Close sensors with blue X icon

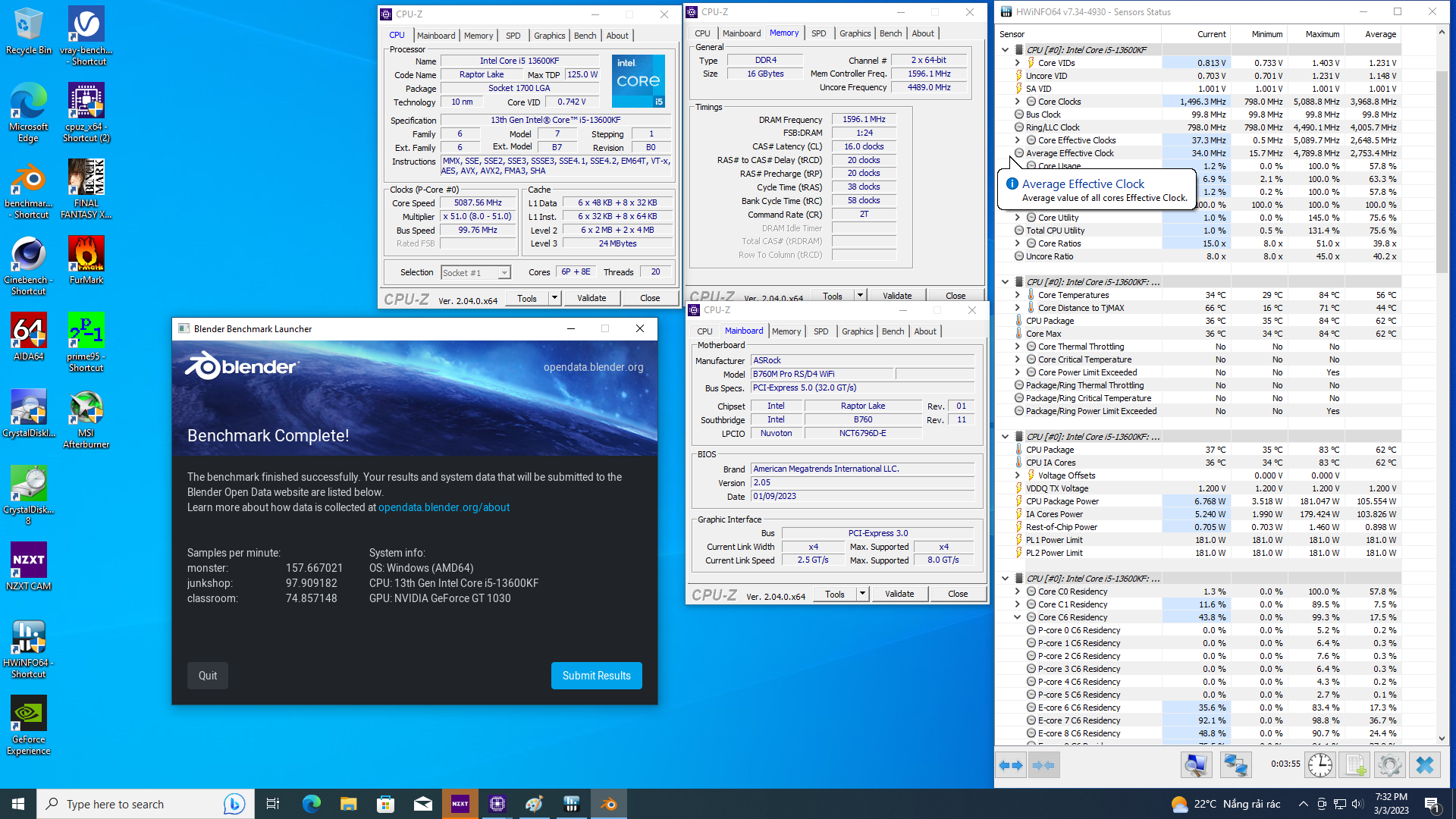click(1425, 765)
